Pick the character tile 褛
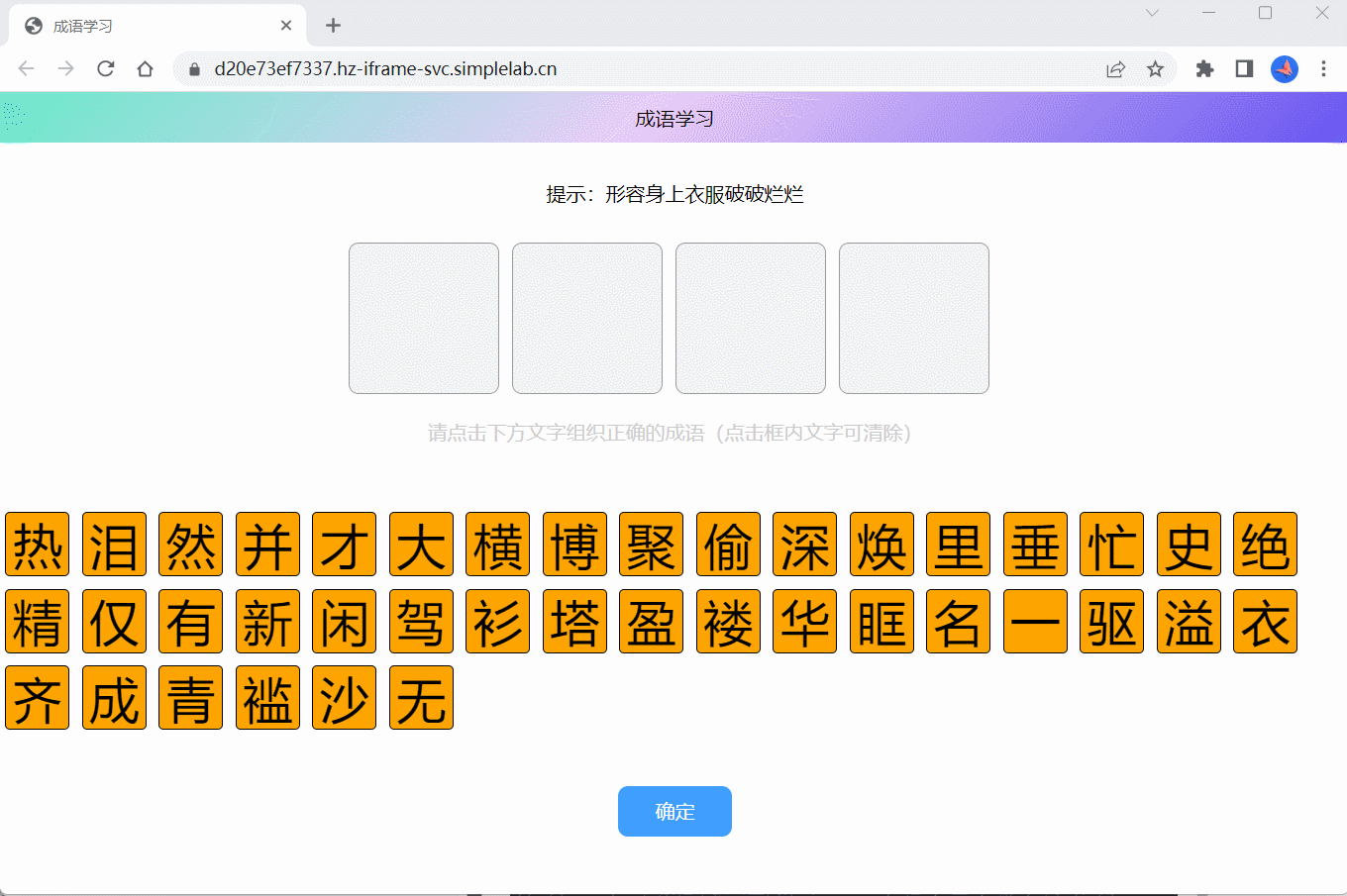Screen dimensions: 1347x896 (x=728, y=621)
